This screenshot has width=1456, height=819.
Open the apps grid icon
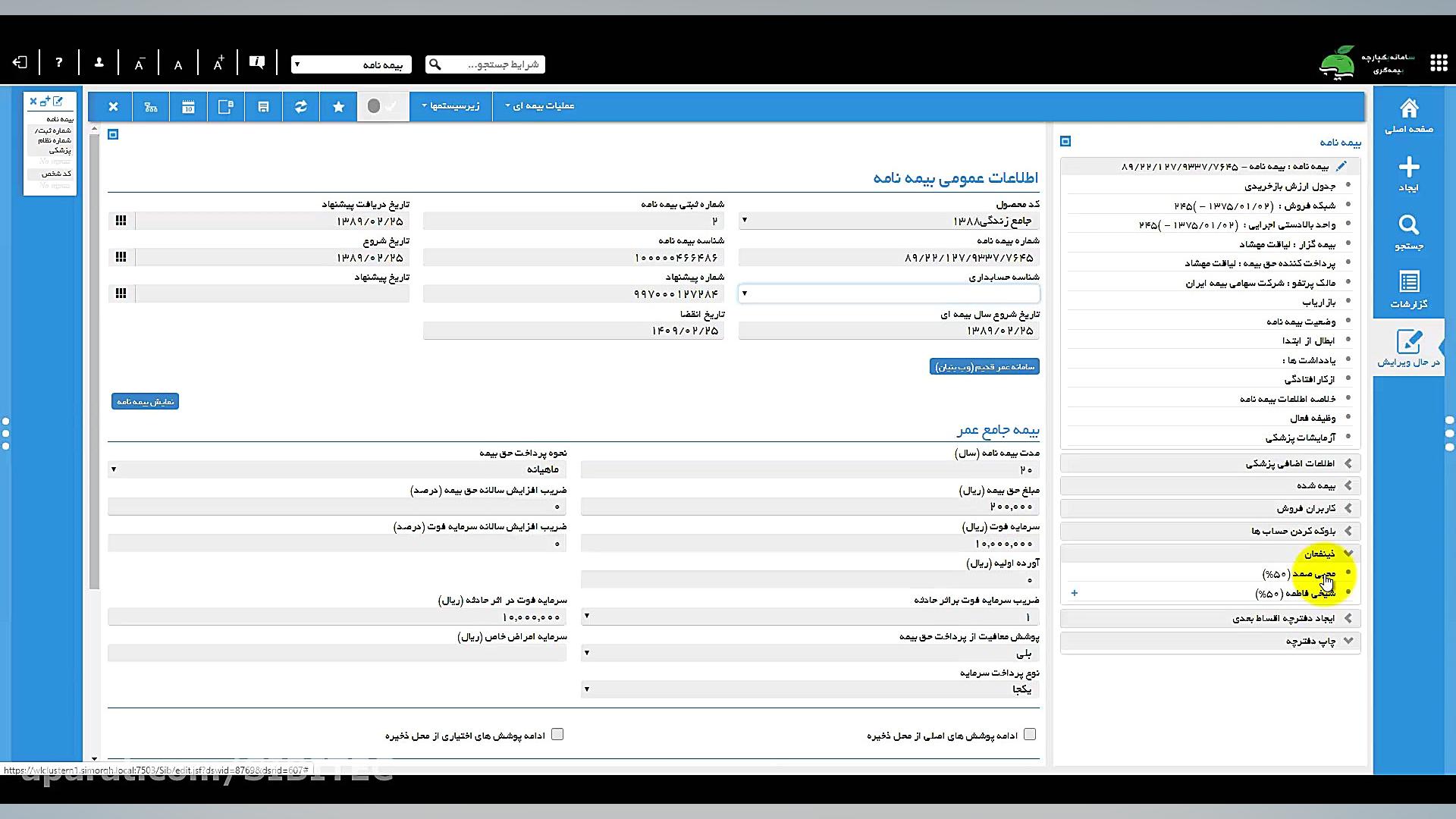(x=1439, y=63)
